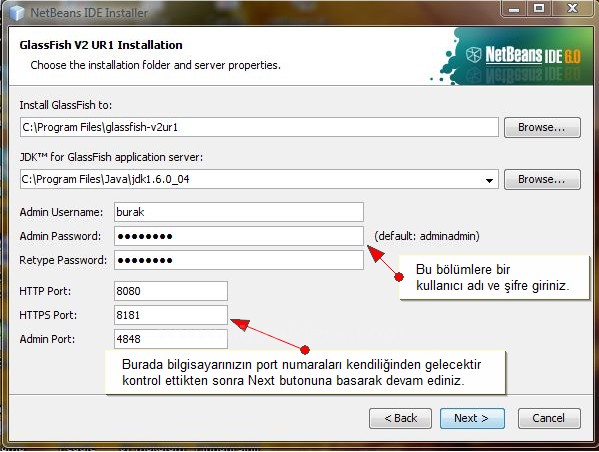The height and width of the screenshot is (452, 599).
Task: Click the "Choose the installation folder and server properties." text
Action: point(155,65)
